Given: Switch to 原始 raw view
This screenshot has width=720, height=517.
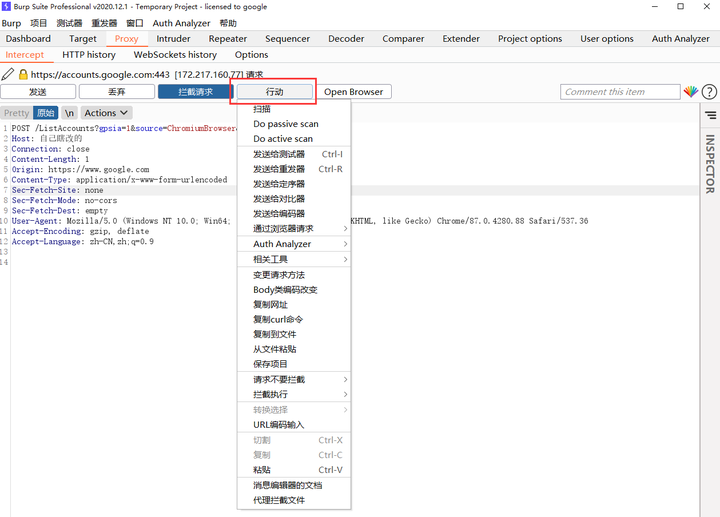Looking at the screenshot, I should tap(45, 113).
